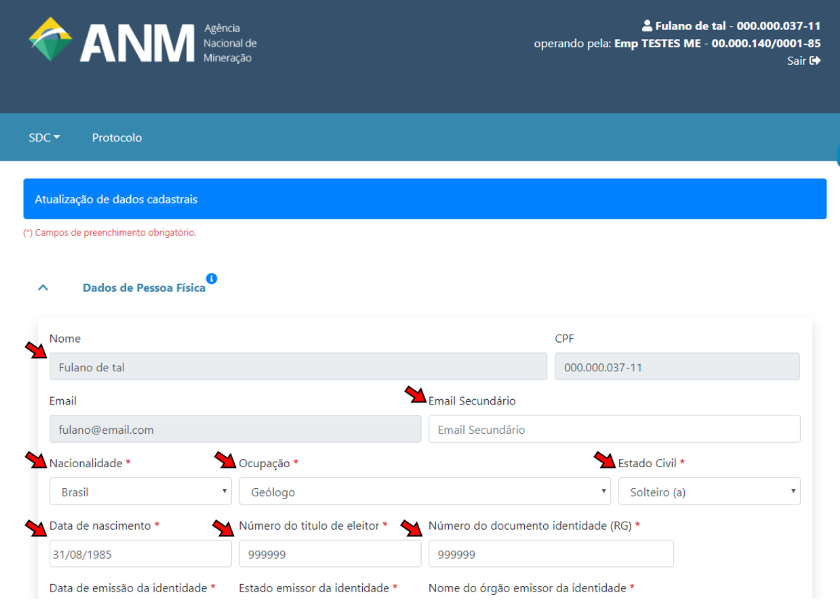Focus the Número do titulo de eleitor field

click(329, 554)
